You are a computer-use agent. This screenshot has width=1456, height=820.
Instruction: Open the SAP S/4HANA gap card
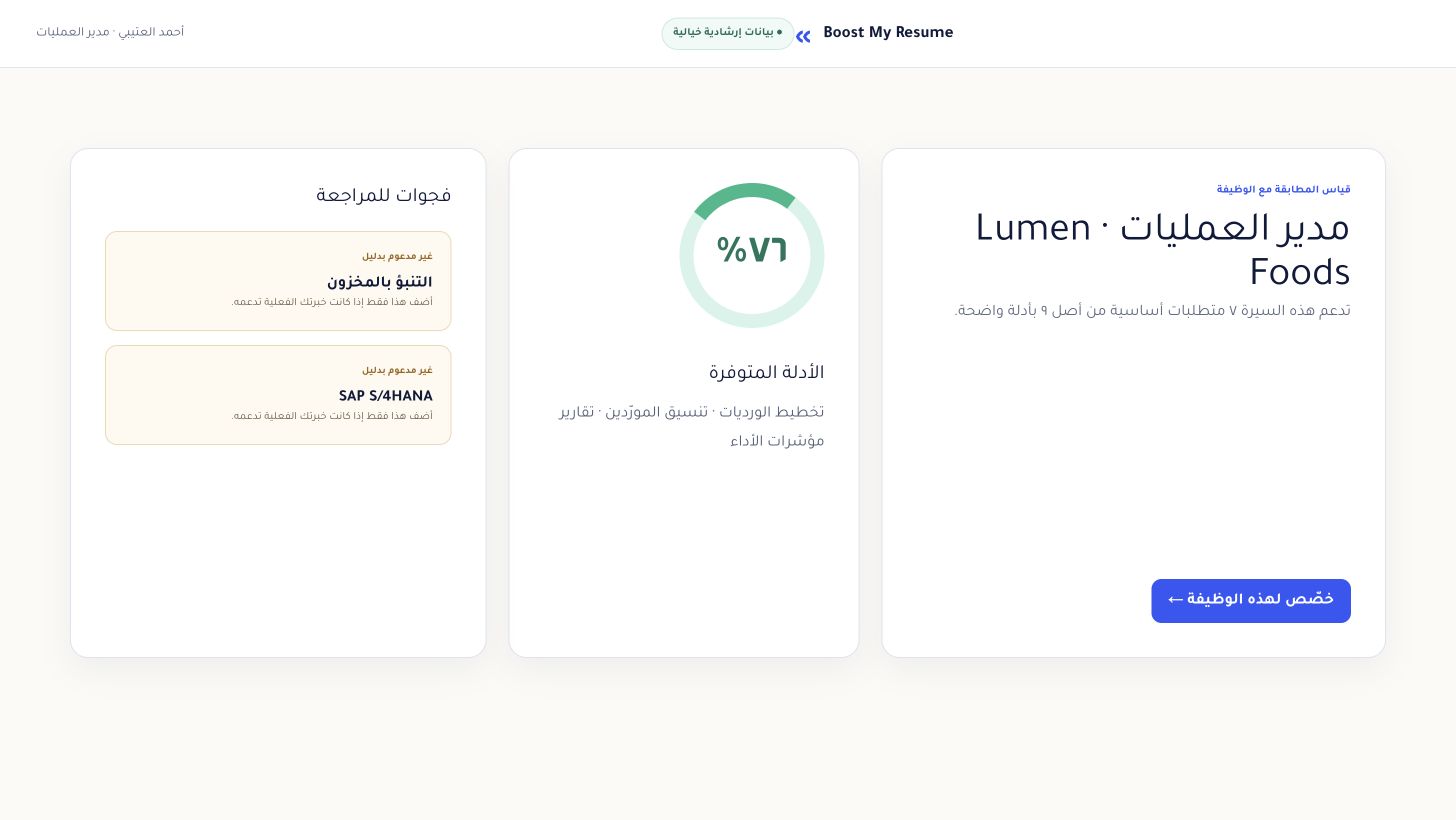278,395
